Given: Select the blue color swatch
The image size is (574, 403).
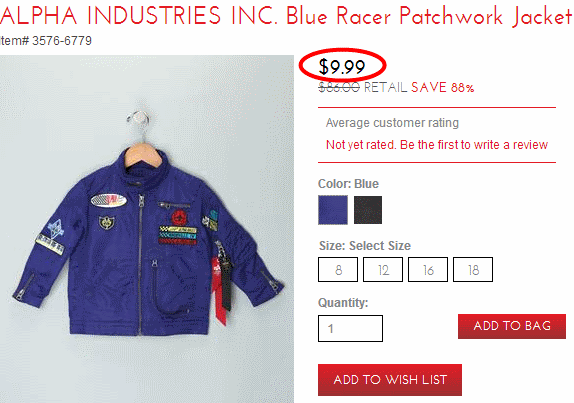Looking at the screenshot, I should [x=333, y=210].
